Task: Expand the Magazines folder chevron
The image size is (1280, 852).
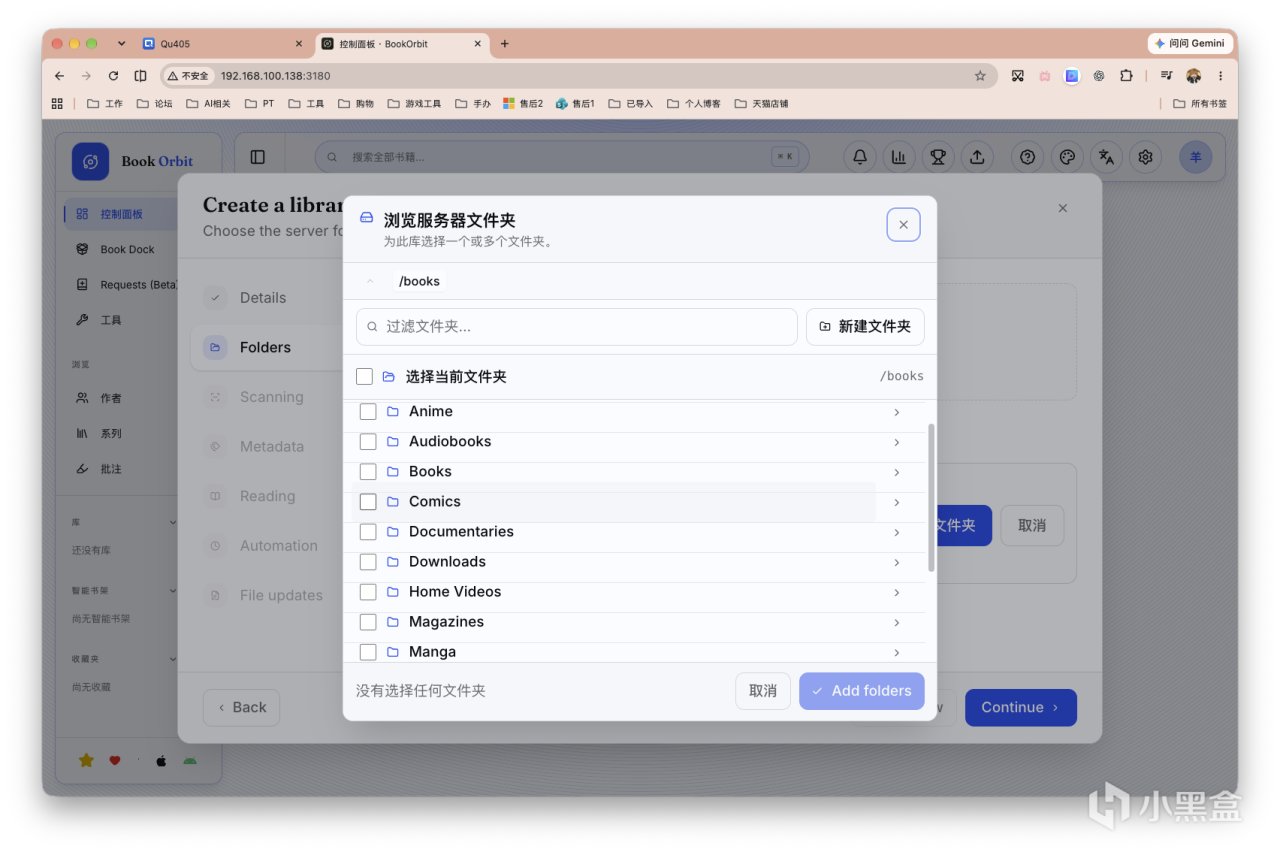Action: [x=896, y=622]
